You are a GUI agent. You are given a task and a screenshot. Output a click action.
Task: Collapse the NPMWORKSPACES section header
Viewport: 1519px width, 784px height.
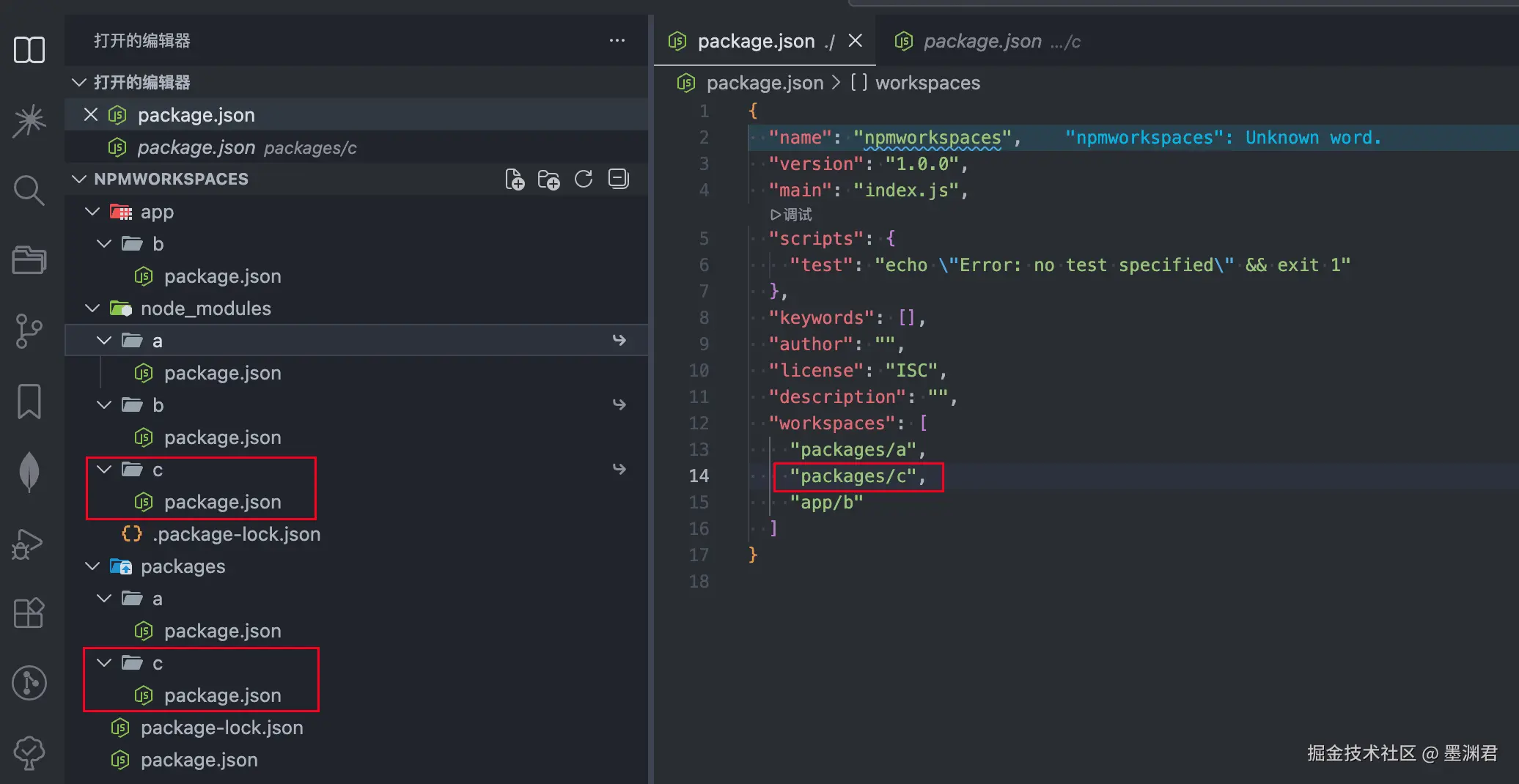point(79,180)
